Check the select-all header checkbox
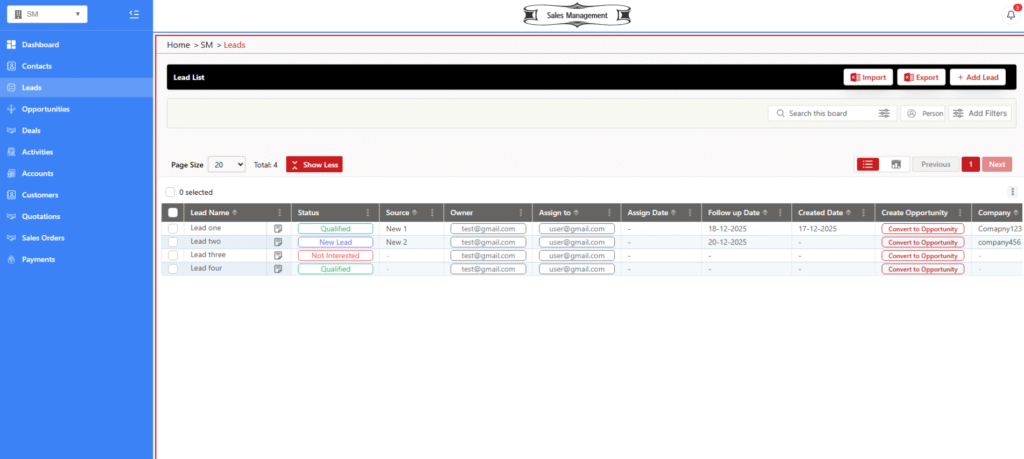 pos(173,212)
